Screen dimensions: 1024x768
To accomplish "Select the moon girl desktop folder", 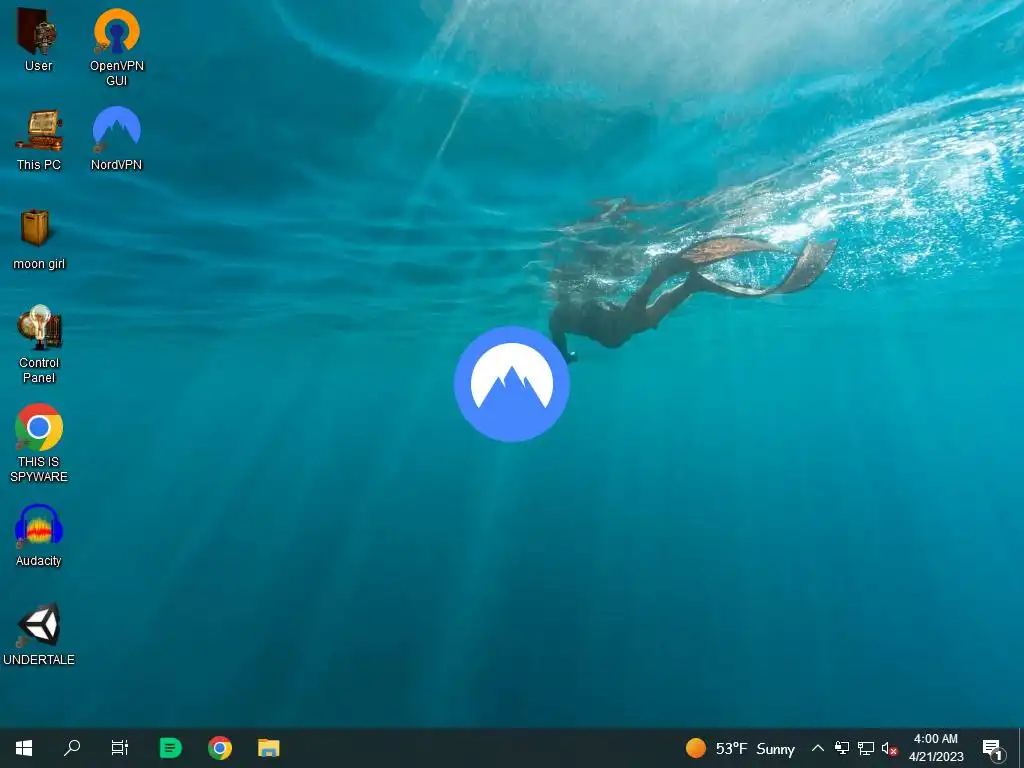I will pos(39,239).
